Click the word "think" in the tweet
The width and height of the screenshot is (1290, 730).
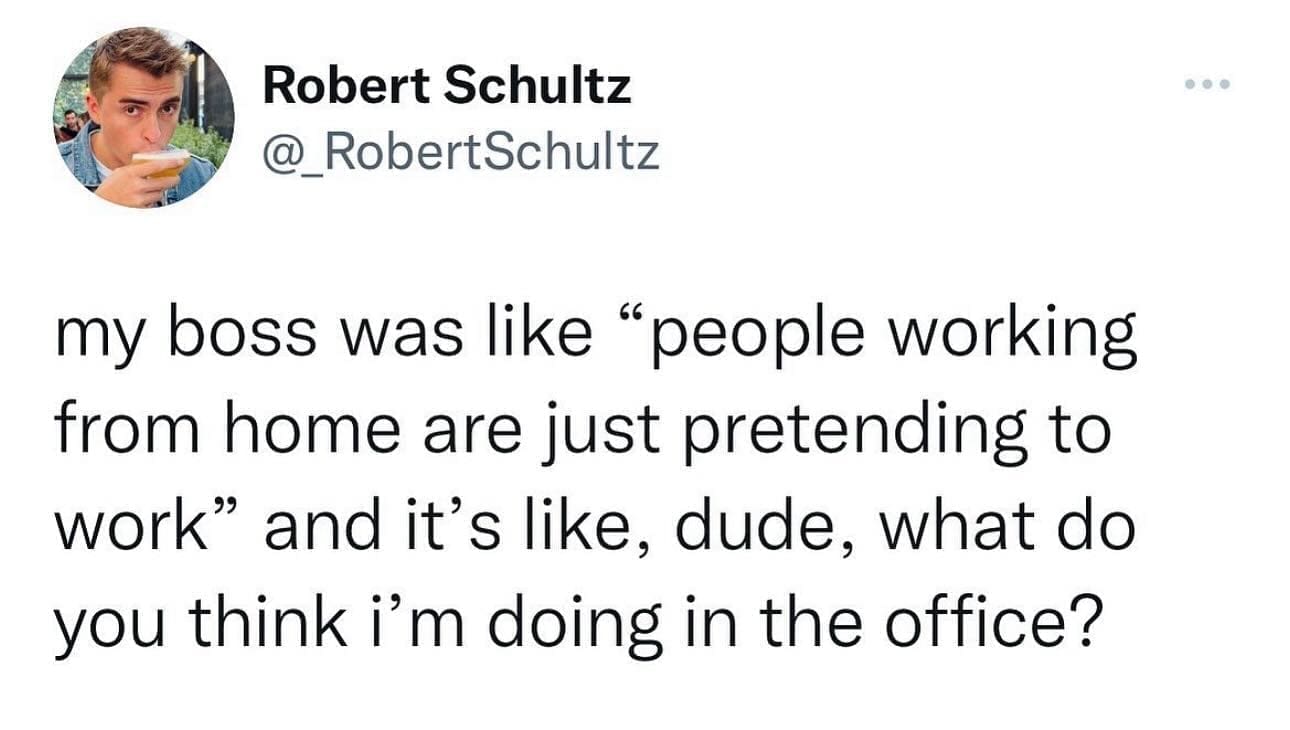pyautogui.click(x=265, y=620)
